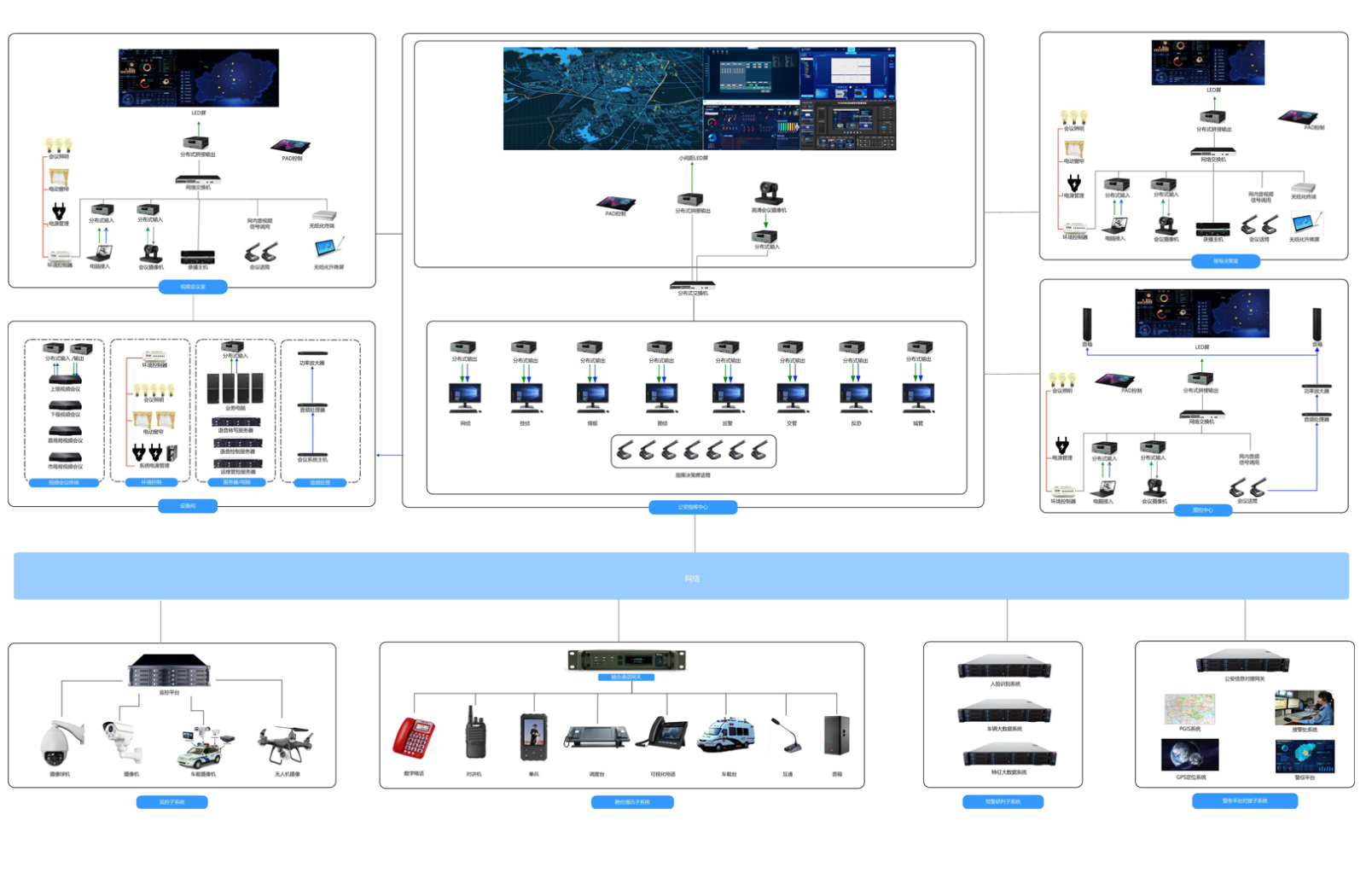Image resolution: width=1372 pixels, height=873 pixels.
Task: Click the 小间距LED屏 video wall image
Action: [700, 99]
